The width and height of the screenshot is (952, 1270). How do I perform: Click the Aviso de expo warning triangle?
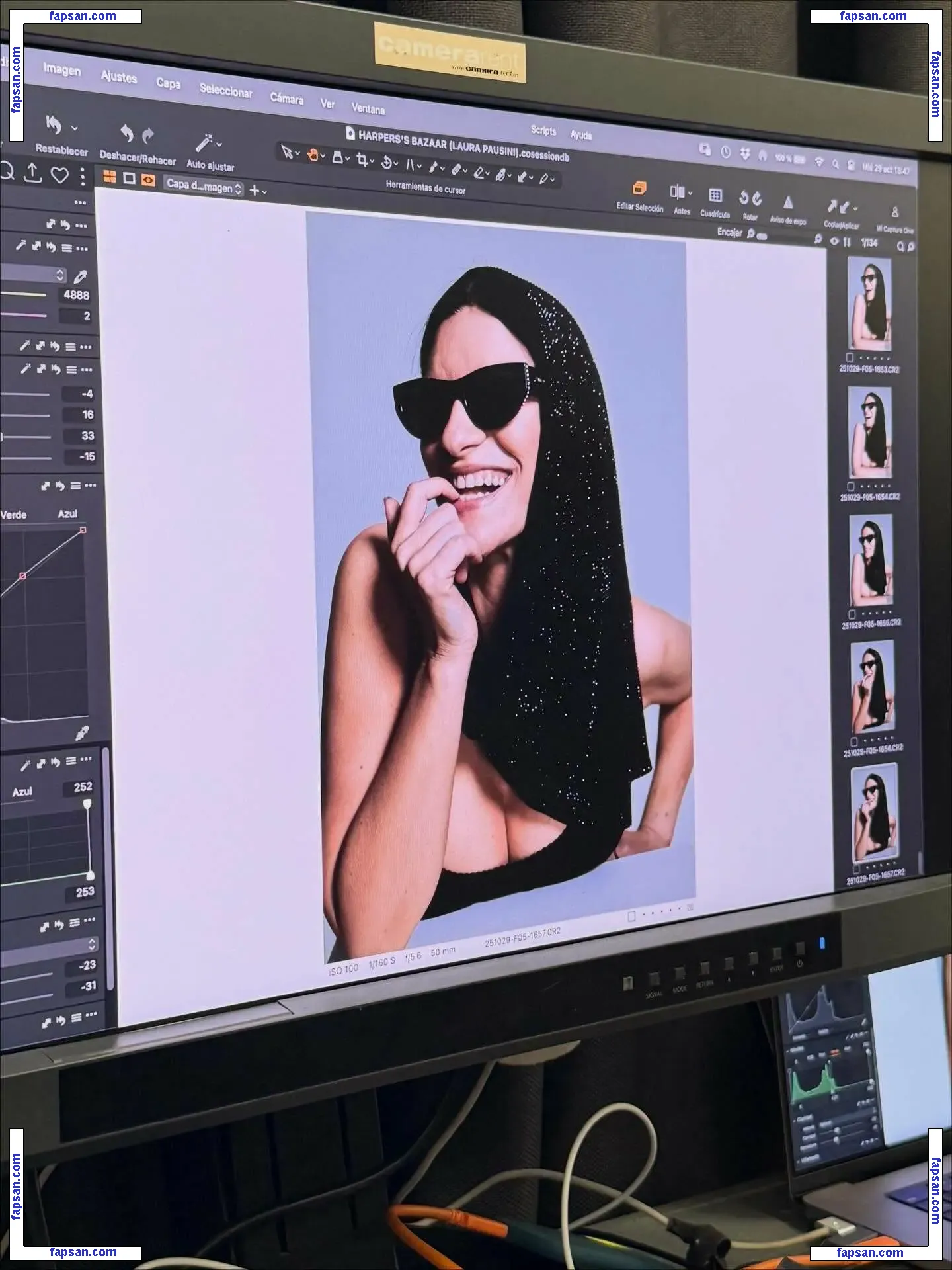(x=787, y=202)
